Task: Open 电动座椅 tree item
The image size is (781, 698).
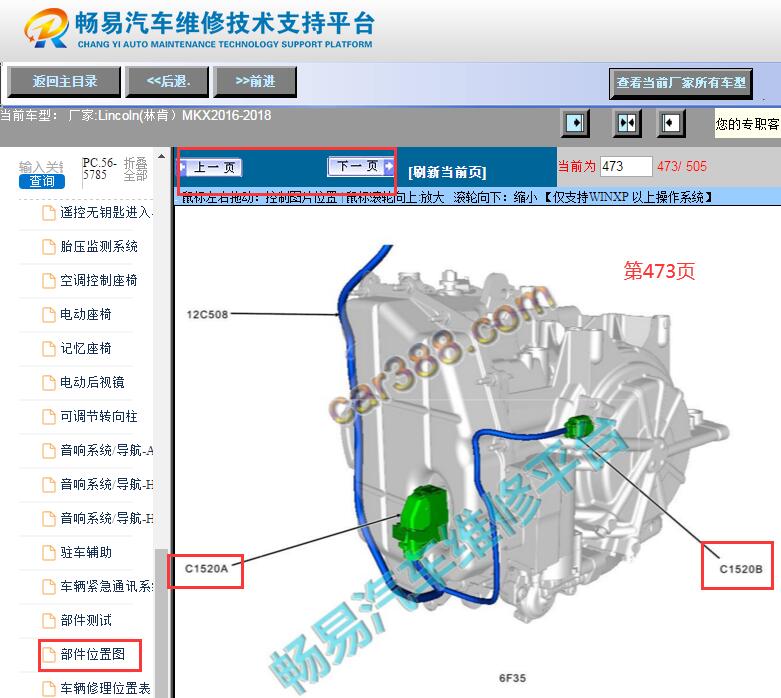Action: [86, 314]
